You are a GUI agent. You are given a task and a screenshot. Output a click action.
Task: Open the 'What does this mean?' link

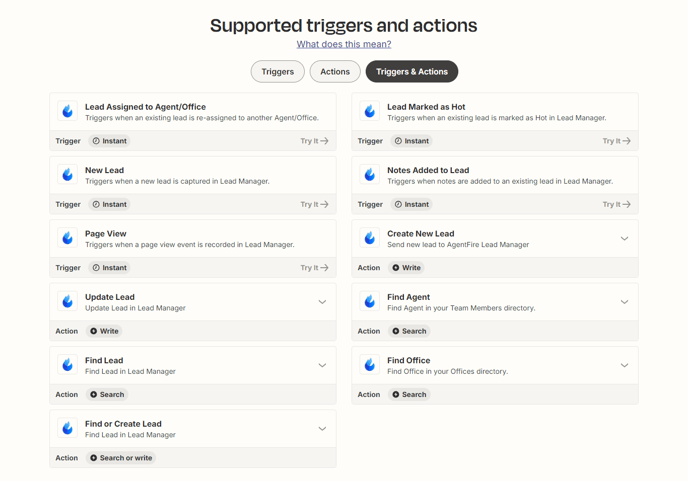click(x=344, y=44)
